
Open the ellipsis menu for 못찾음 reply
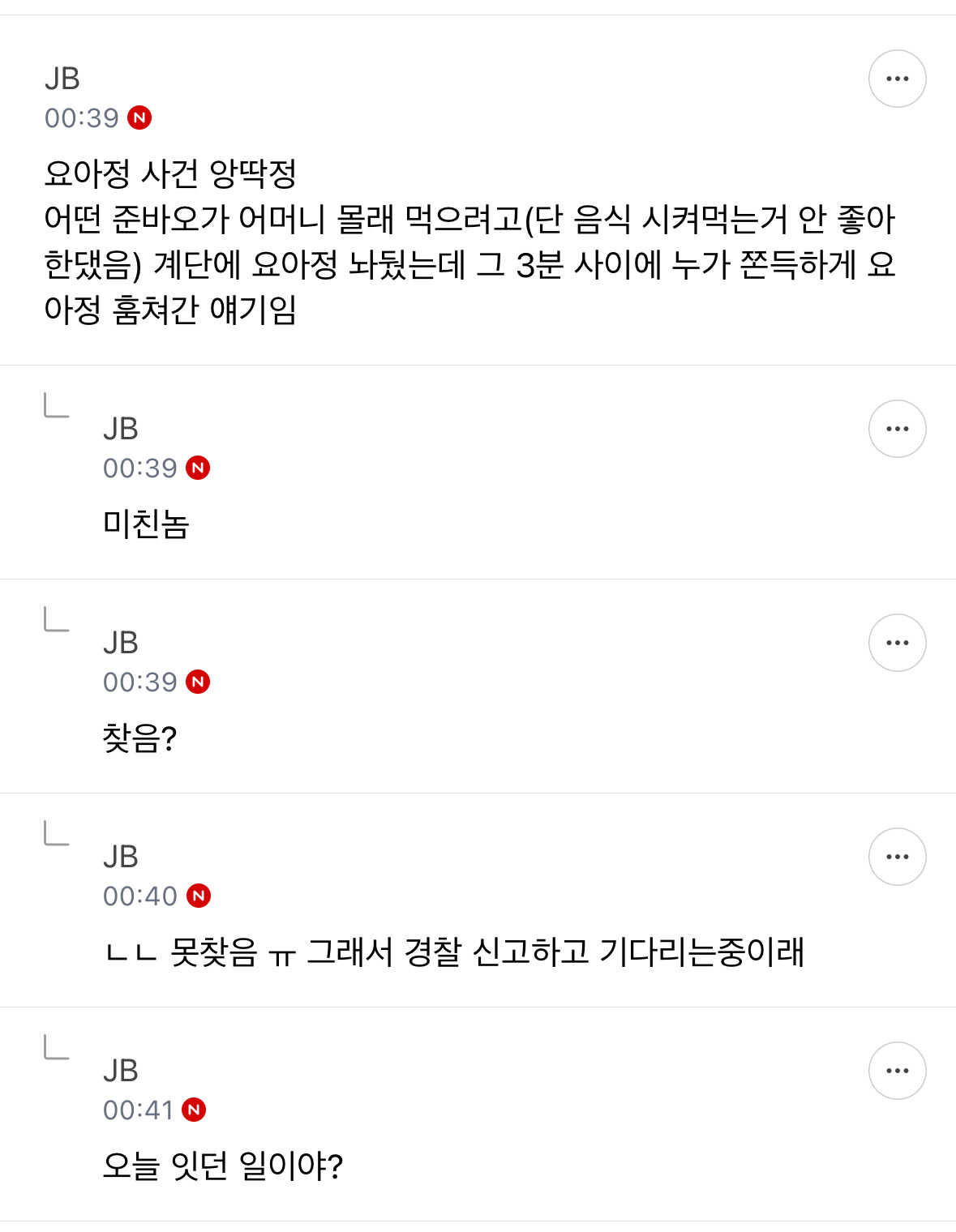(897, 857)
